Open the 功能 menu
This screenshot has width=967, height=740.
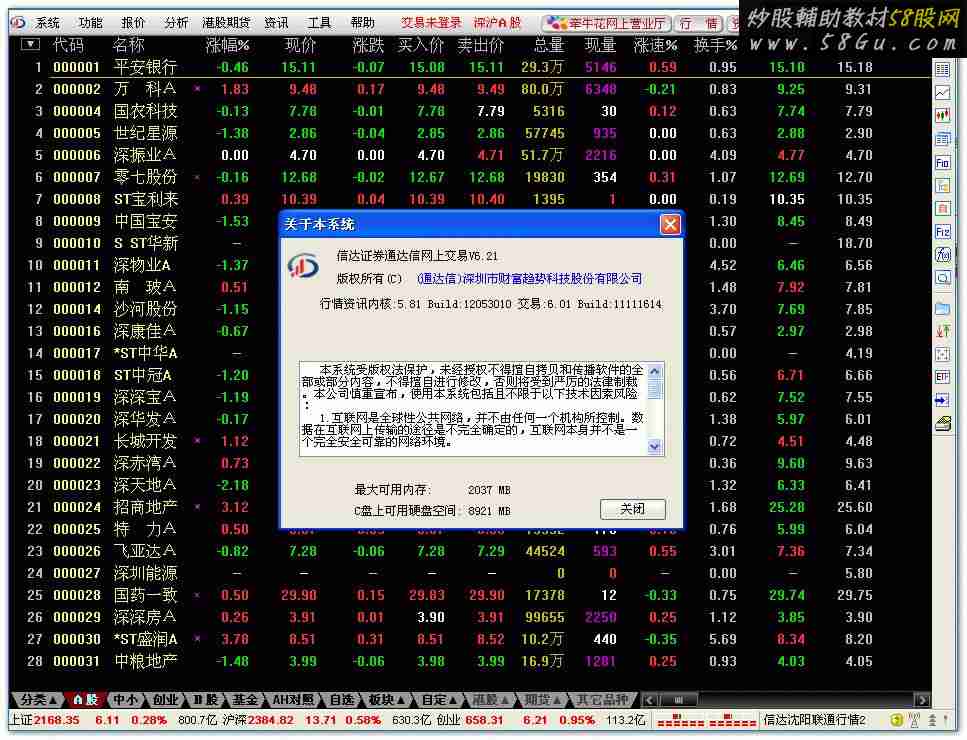[x=91, y=23]
